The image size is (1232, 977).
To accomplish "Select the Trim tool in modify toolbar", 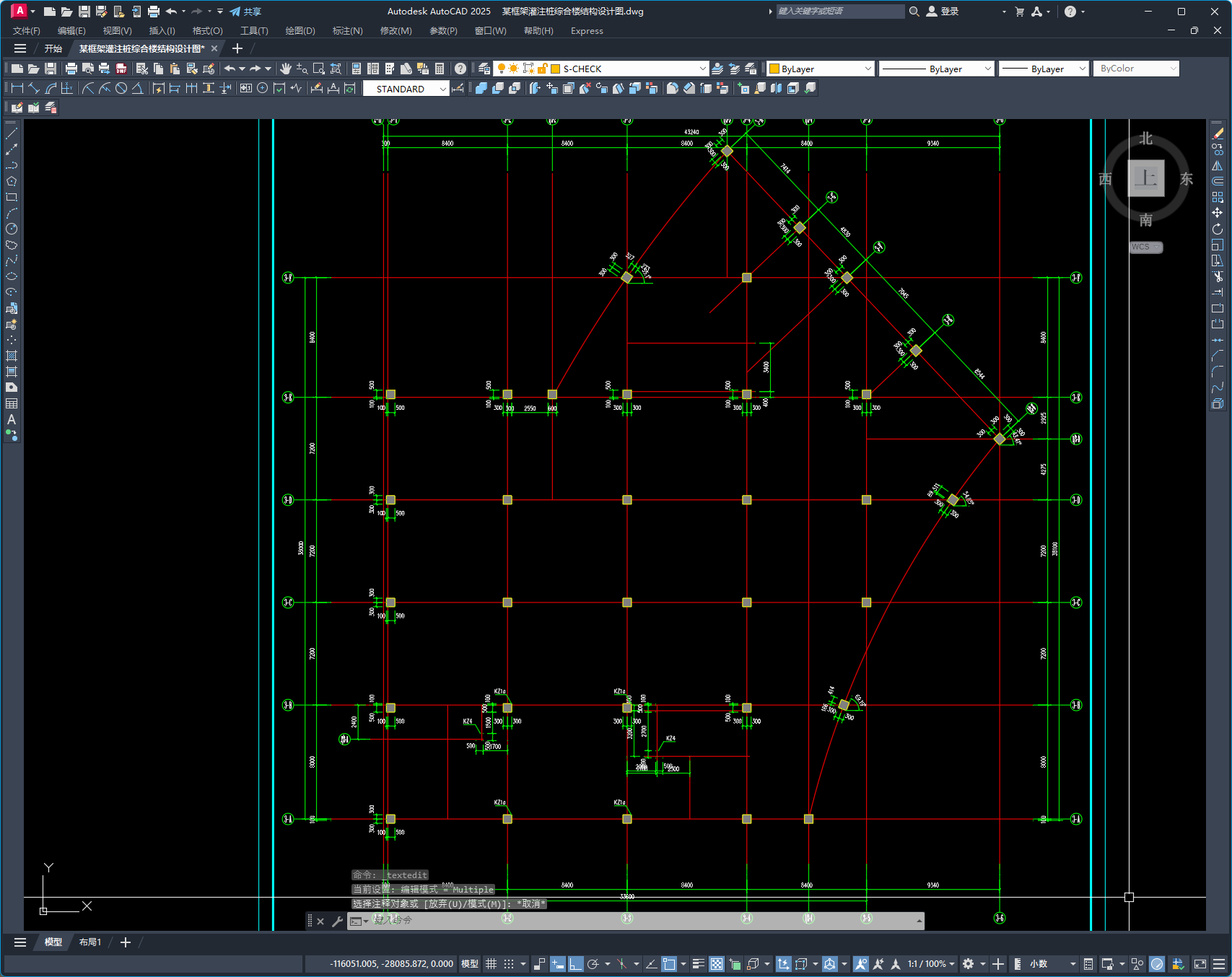I will (1218, 276).
